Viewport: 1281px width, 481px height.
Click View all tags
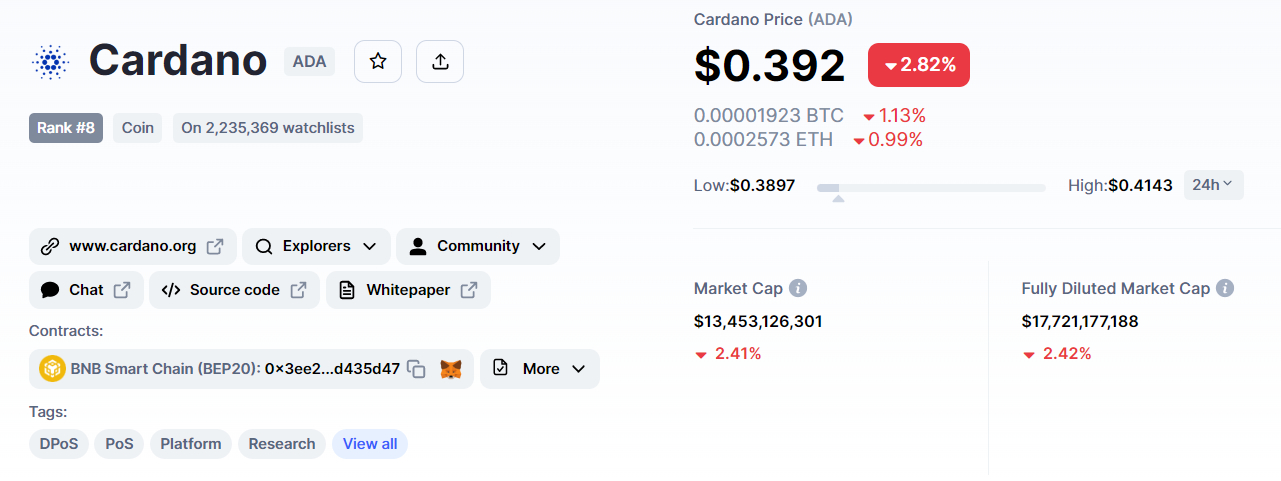(x=370, y=444)
